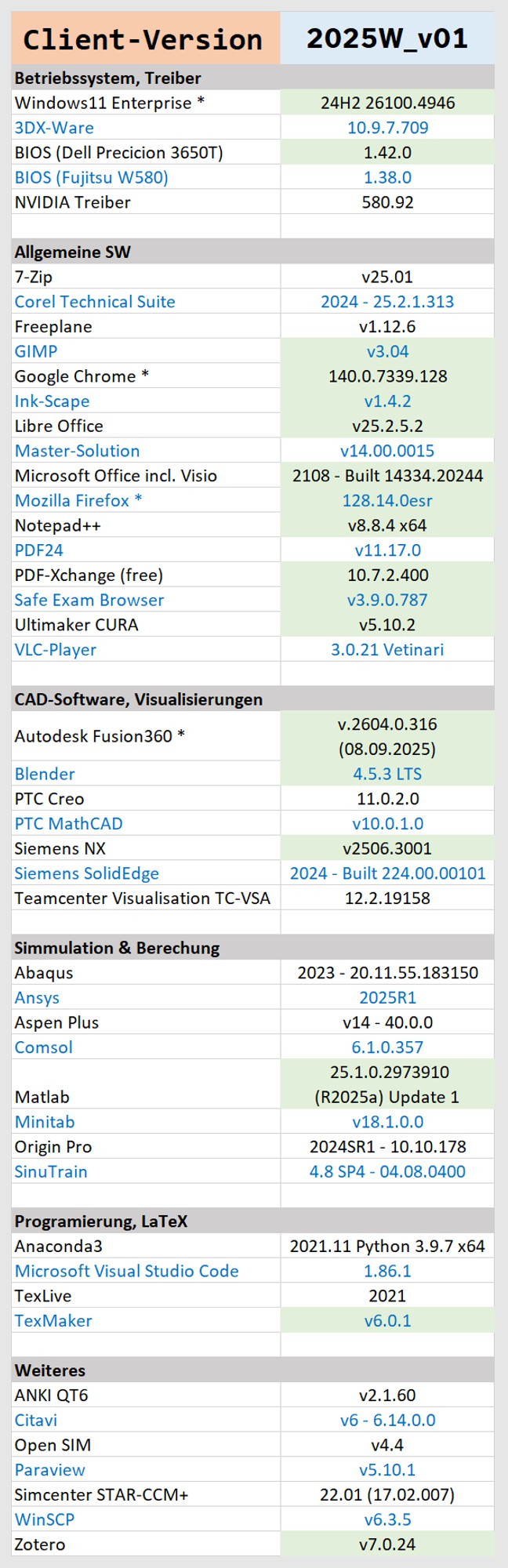Open the BIOS (Fujitsu W580) entry
The image size is (508, 1568).
(x=91, y=177)
